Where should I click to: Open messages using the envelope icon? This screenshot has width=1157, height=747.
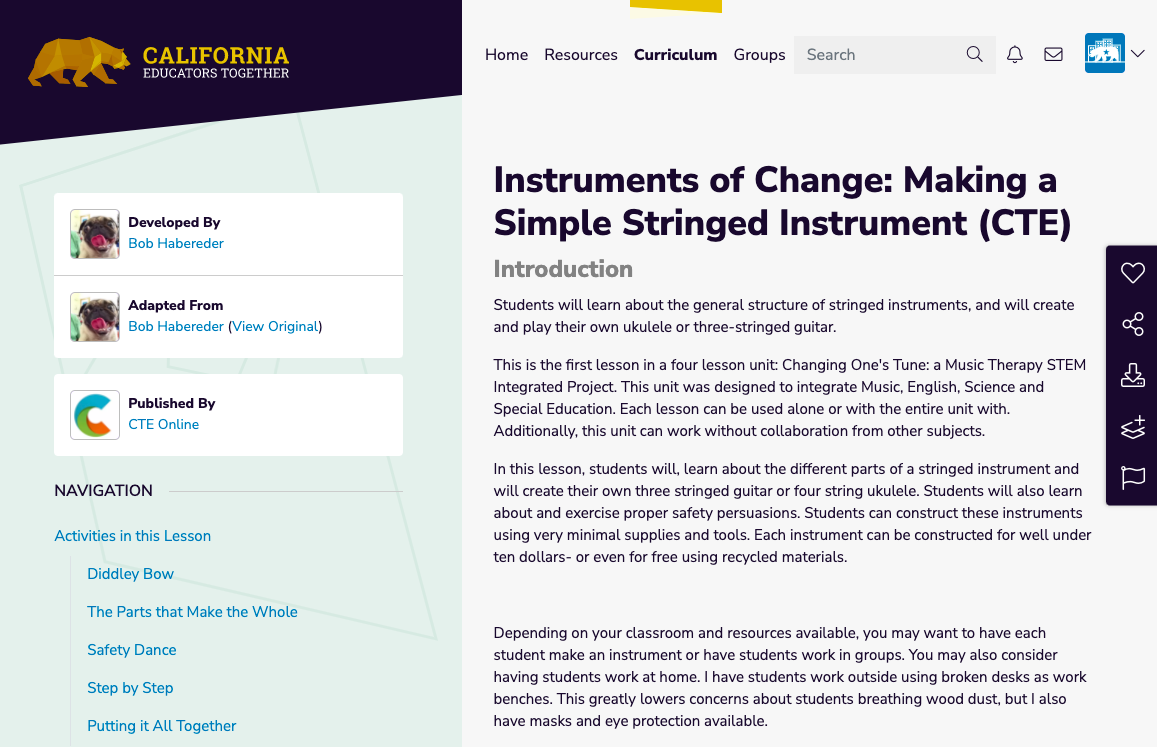tap(1052, 54)
